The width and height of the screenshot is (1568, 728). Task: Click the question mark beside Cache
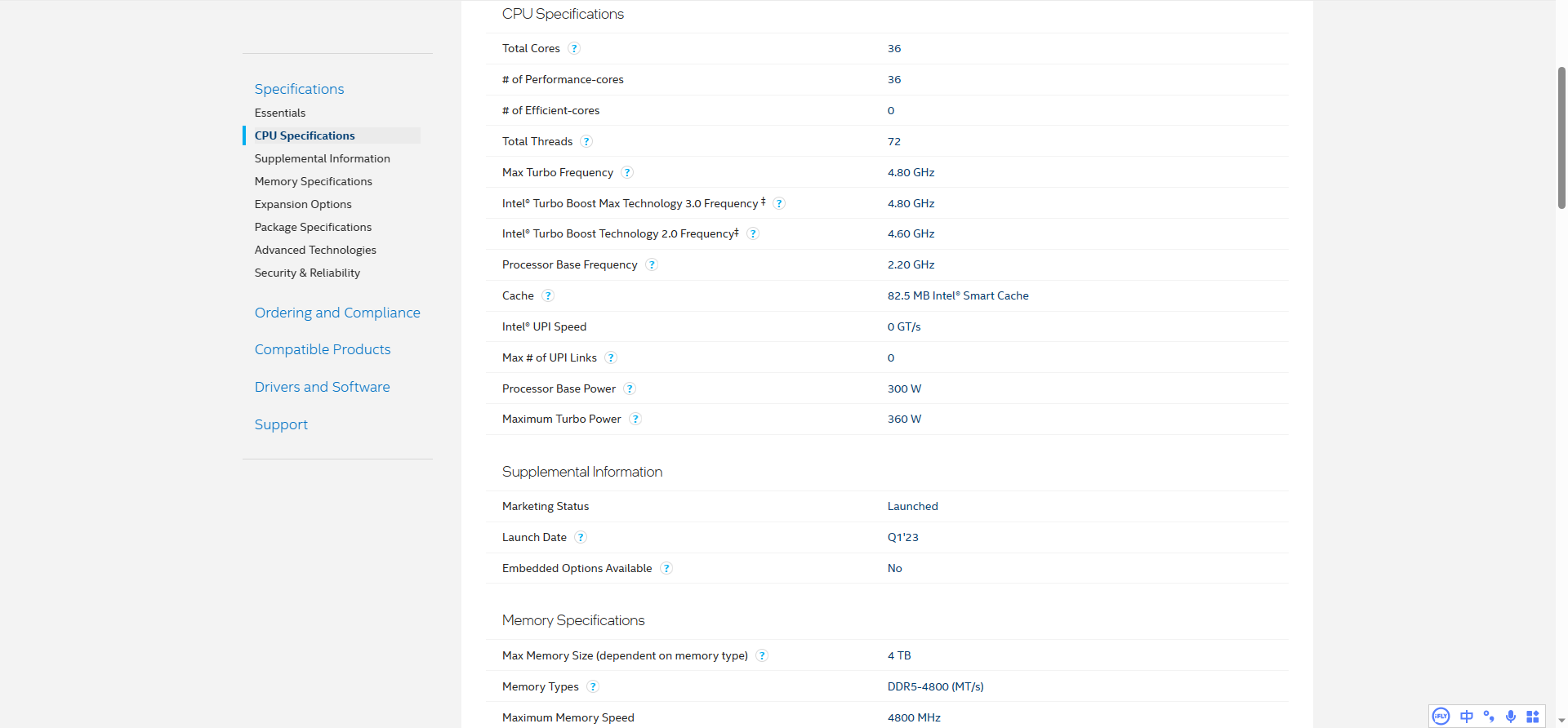pyautogui.click(x=548, y=296)
